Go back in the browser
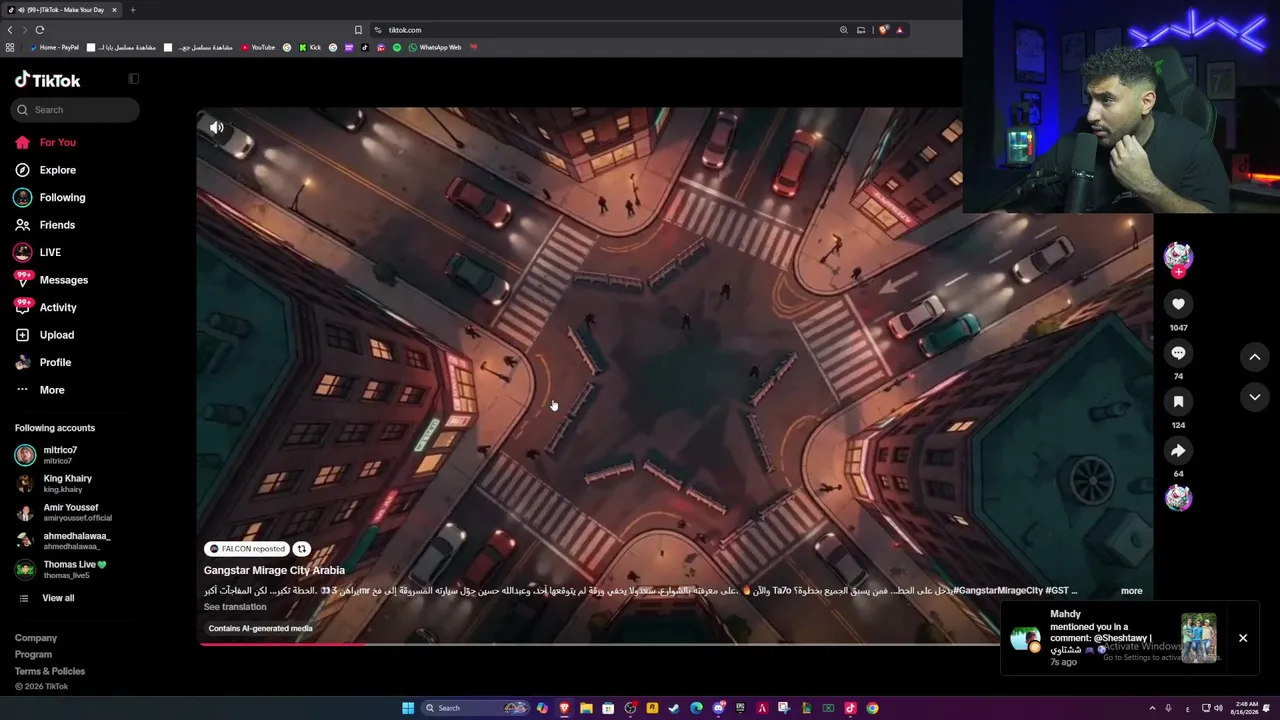This screenshot has height=720, width=1280. click(x=10, y=30)
